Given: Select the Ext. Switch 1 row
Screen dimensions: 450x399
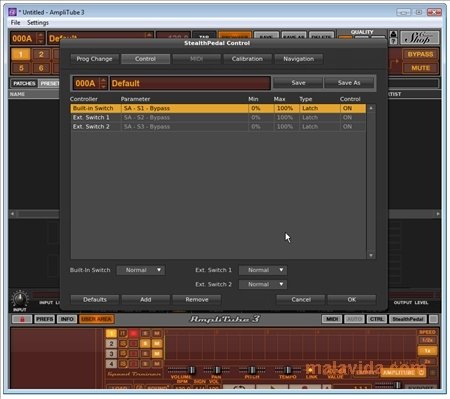Looking at the screenshot, I should 218,117.
